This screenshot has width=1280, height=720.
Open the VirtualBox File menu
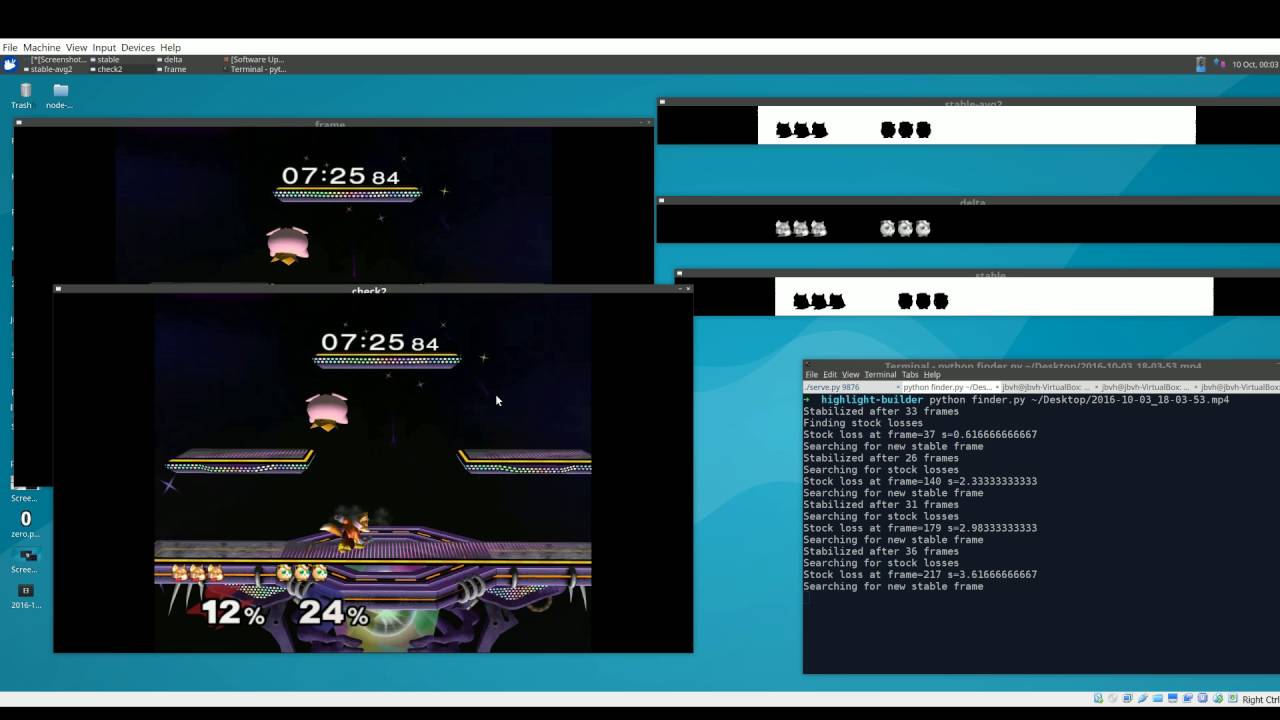tap(10, 47)
